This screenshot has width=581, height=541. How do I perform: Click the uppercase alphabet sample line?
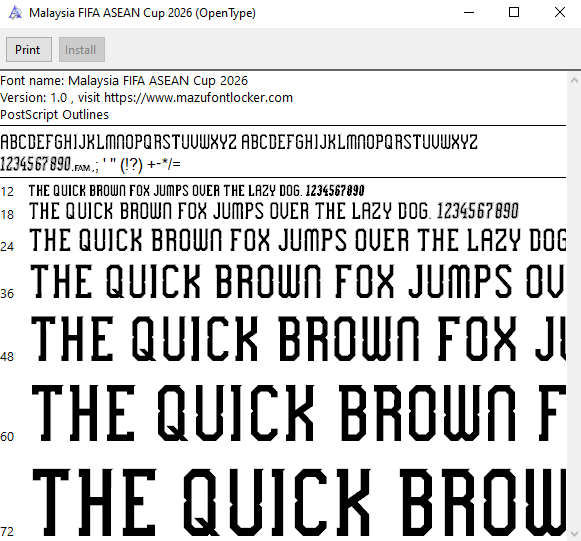tap(239, 142)
